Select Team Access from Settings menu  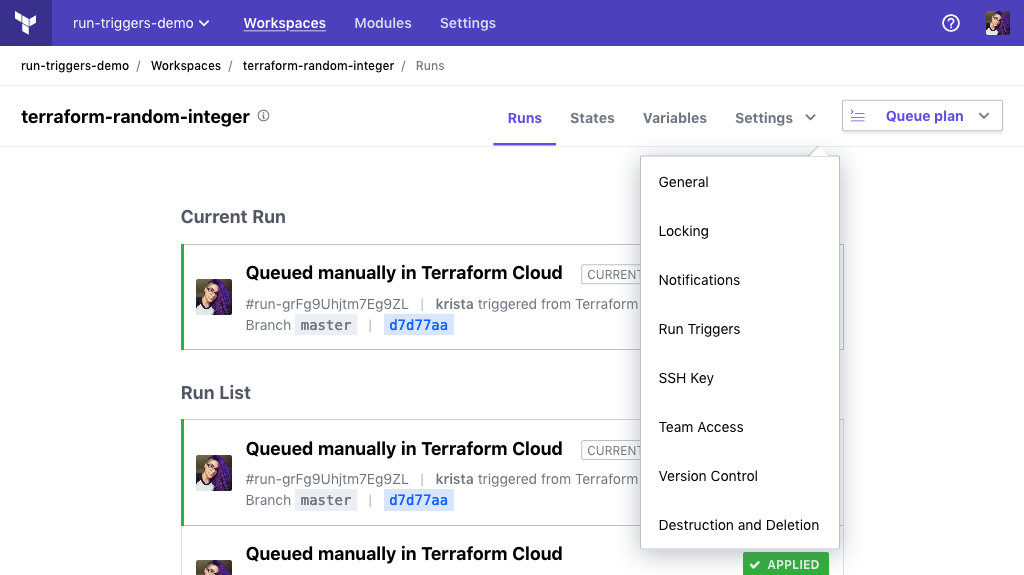point(740,427)
